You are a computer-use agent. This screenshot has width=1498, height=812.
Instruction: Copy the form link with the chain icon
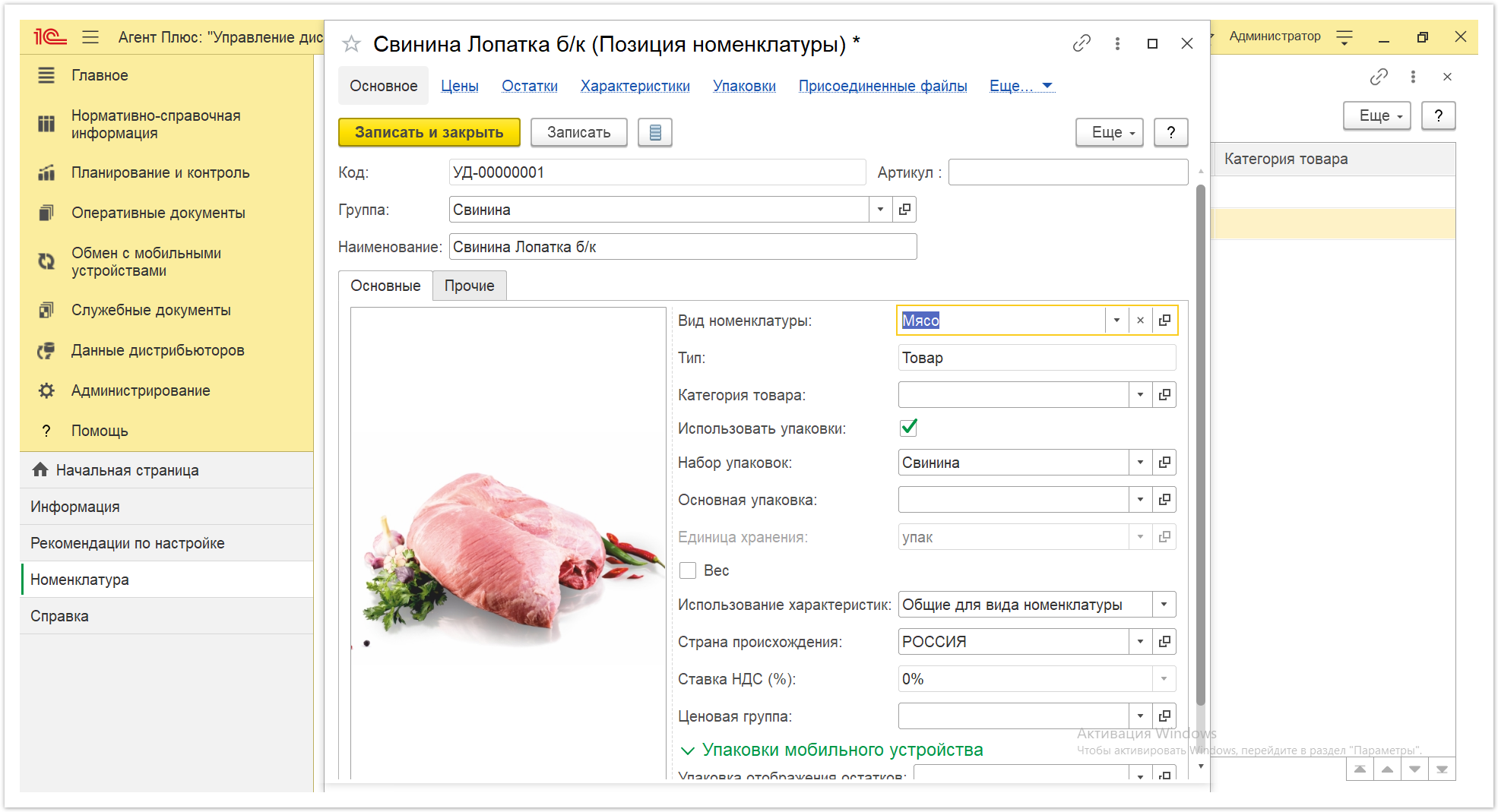[1082, 43]
